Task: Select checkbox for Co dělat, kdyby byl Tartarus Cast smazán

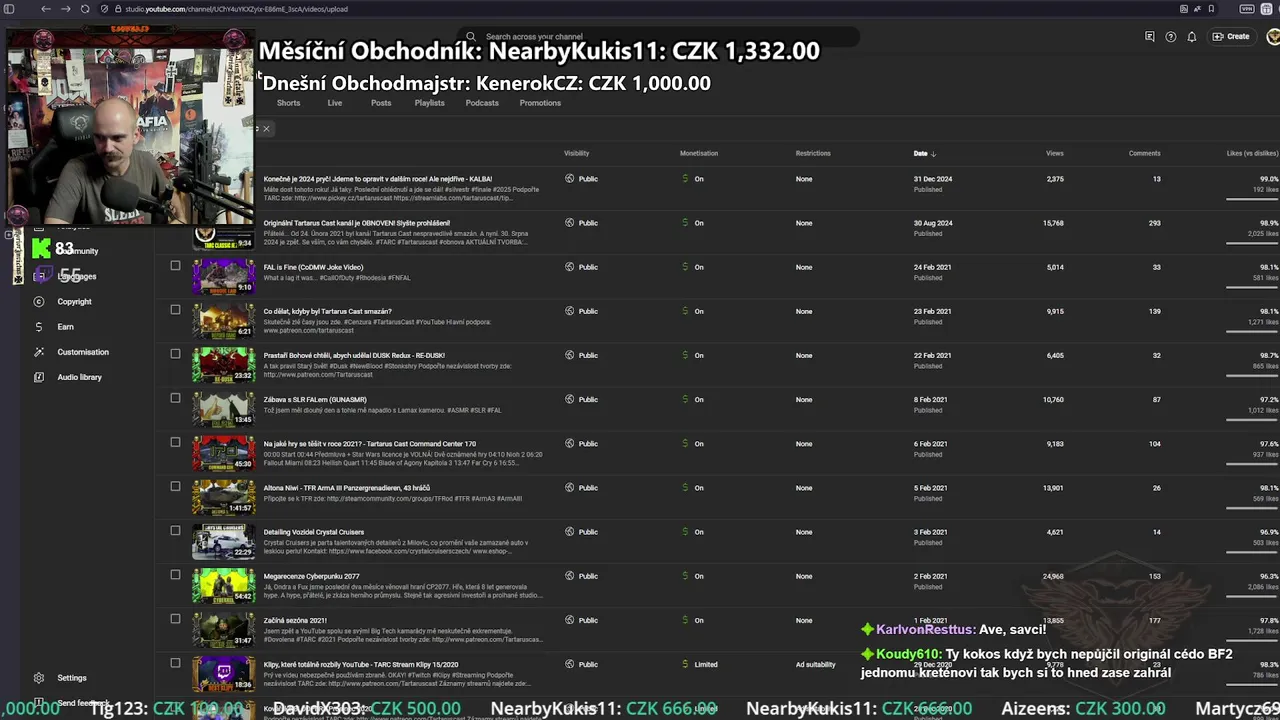Action: pyautogui.click(x=175, y=309)
